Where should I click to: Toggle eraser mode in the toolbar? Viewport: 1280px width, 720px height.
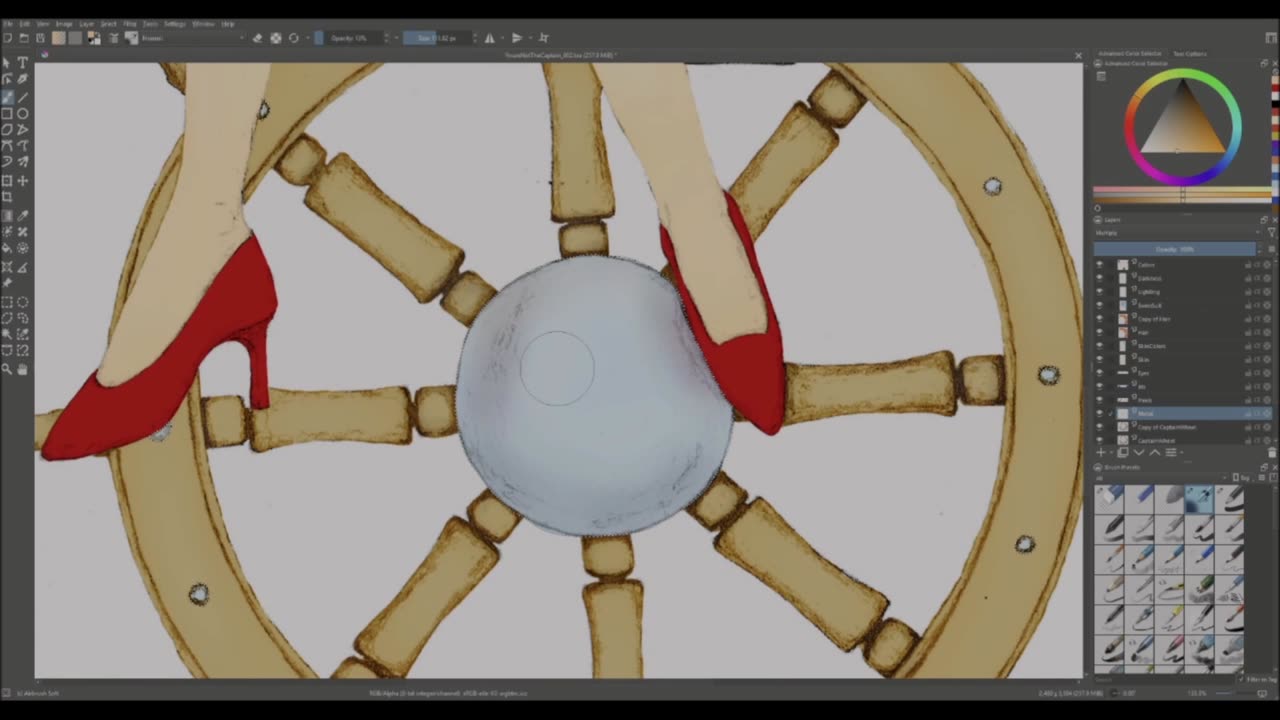[257, 38]
